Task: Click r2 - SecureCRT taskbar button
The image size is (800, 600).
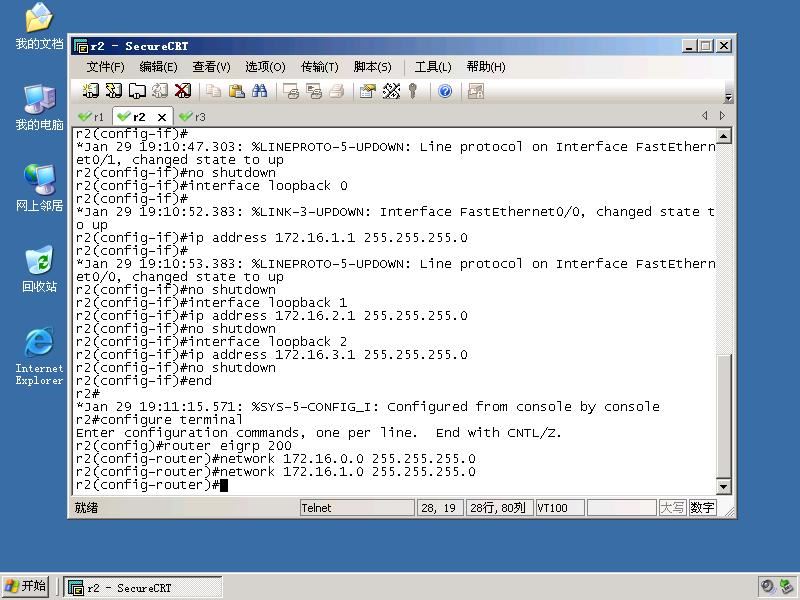Action: click(x=142, y=588)
